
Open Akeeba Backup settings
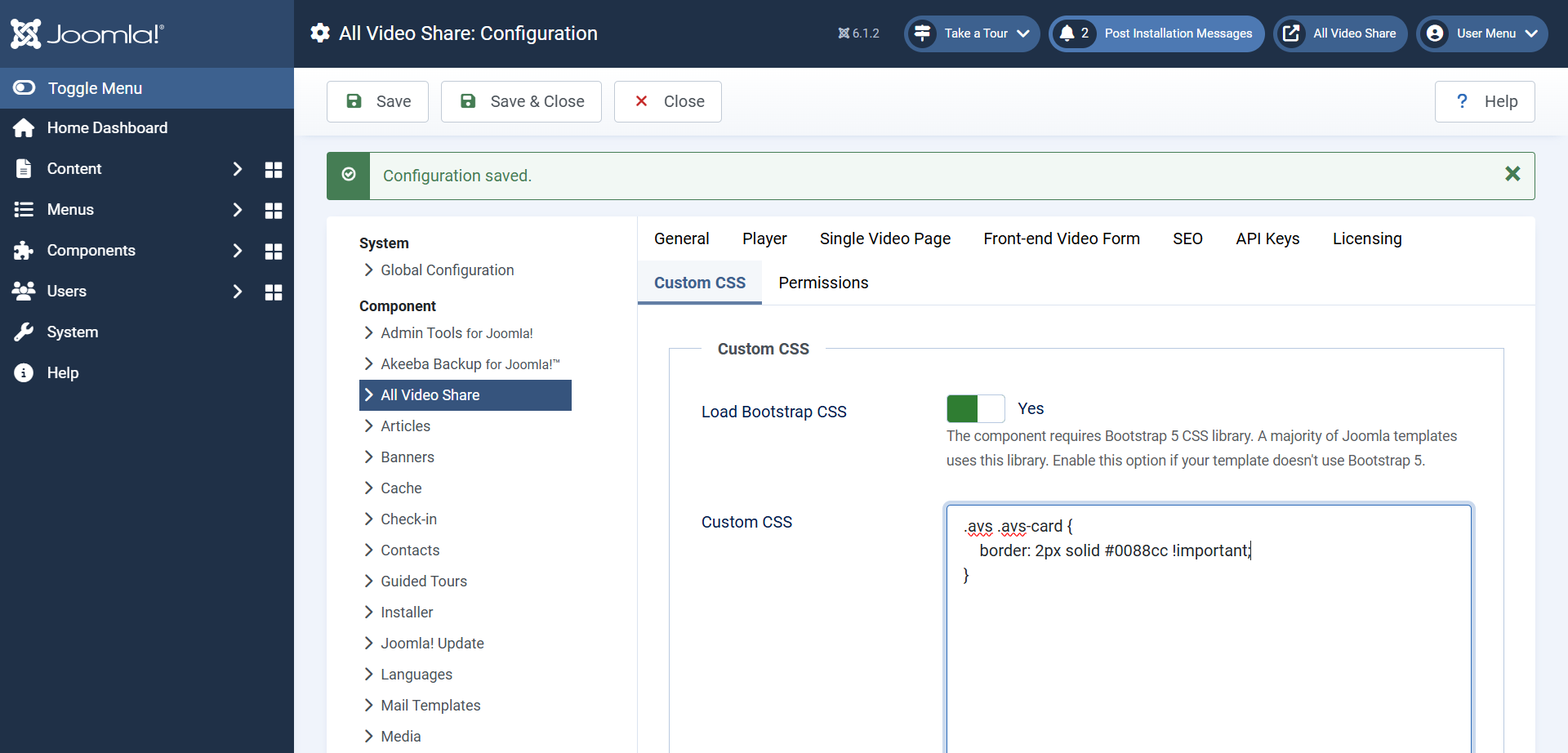coord(470,364)
